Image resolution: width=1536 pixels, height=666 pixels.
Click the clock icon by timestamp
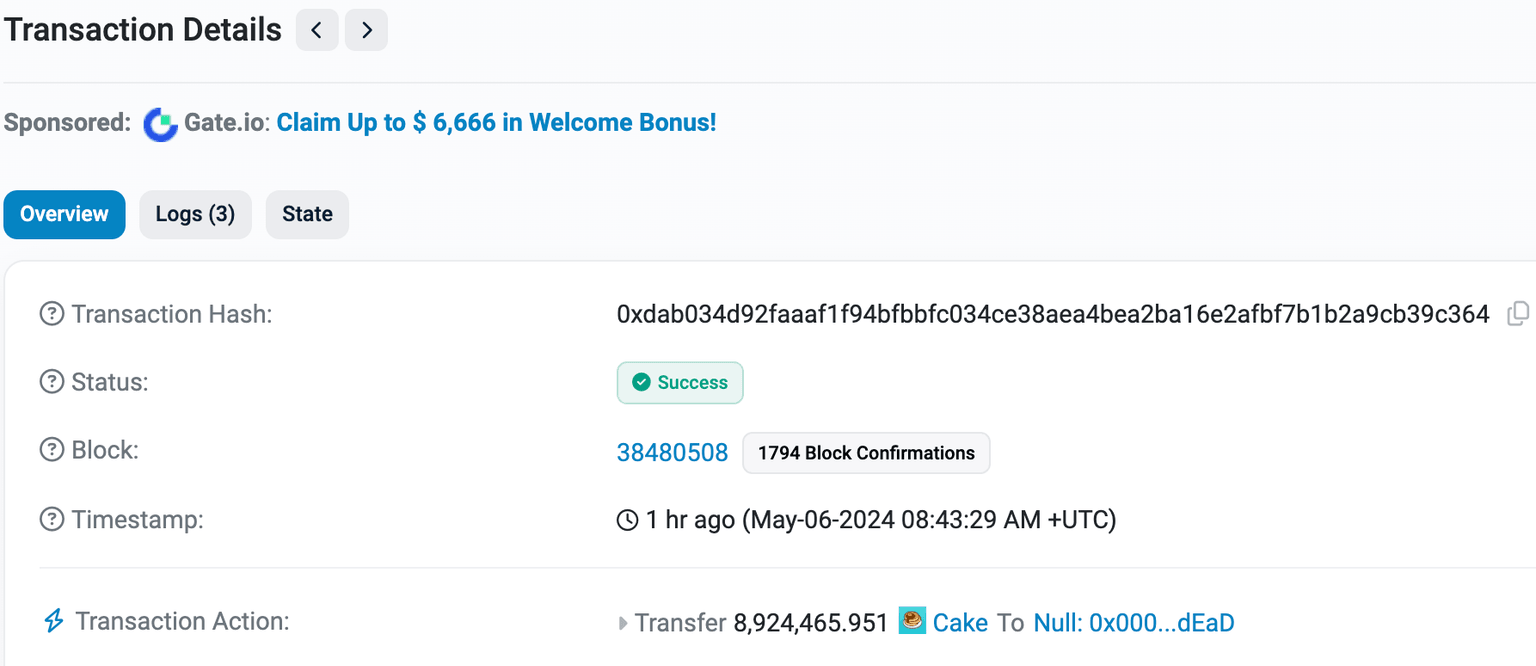click(x=628, y=520)
